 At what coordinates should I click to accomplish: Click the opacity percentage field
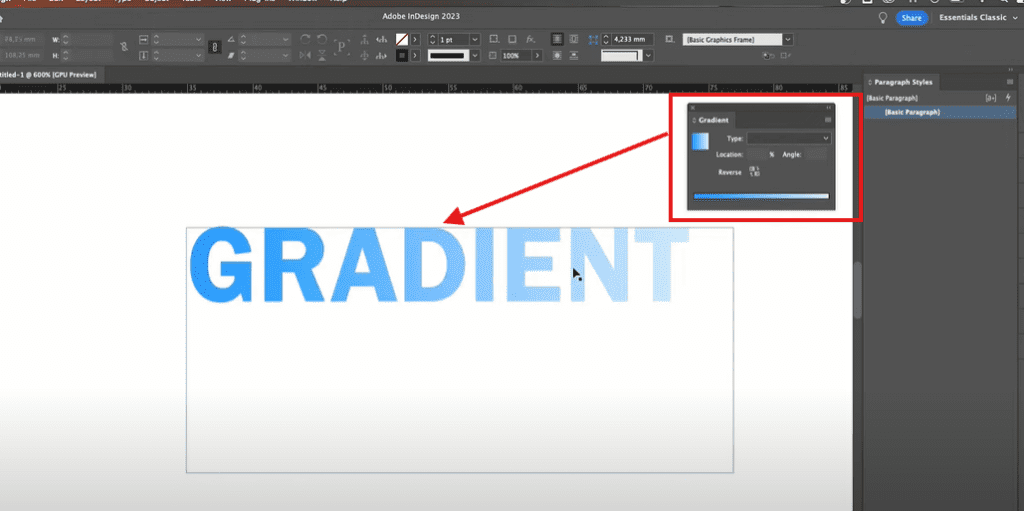[516, 56]
